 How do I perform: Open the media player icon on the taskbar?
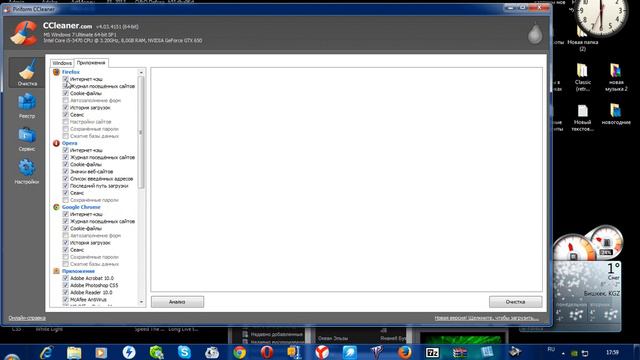click(101, 352)
